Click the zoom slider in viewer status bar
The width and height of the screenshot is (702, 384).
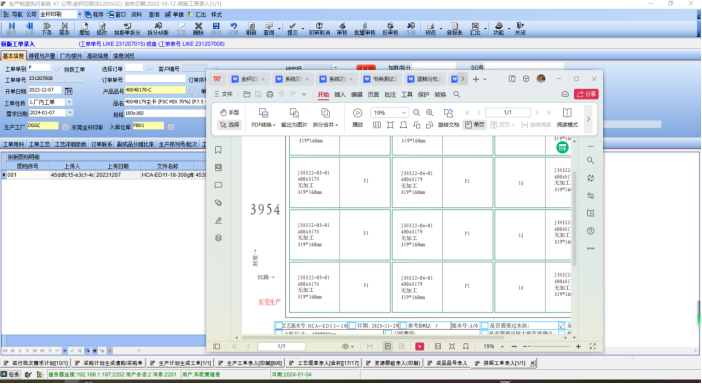pyautogui.click(x=546, y=346)
